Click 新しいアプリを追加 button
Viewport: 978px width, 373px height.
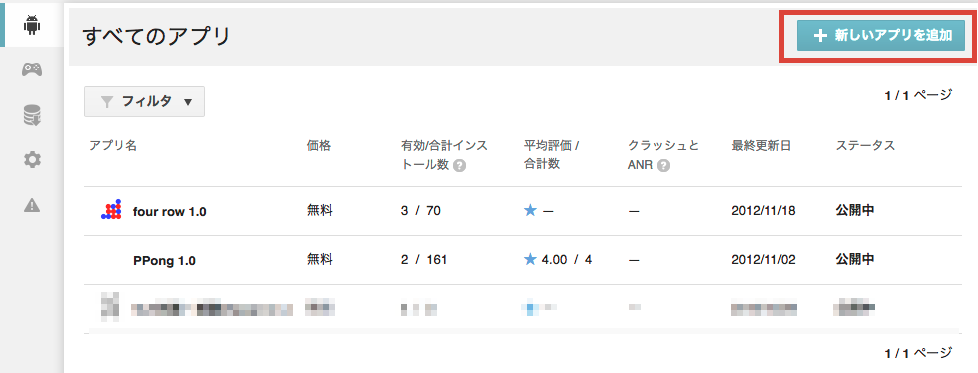coord(881,36)
